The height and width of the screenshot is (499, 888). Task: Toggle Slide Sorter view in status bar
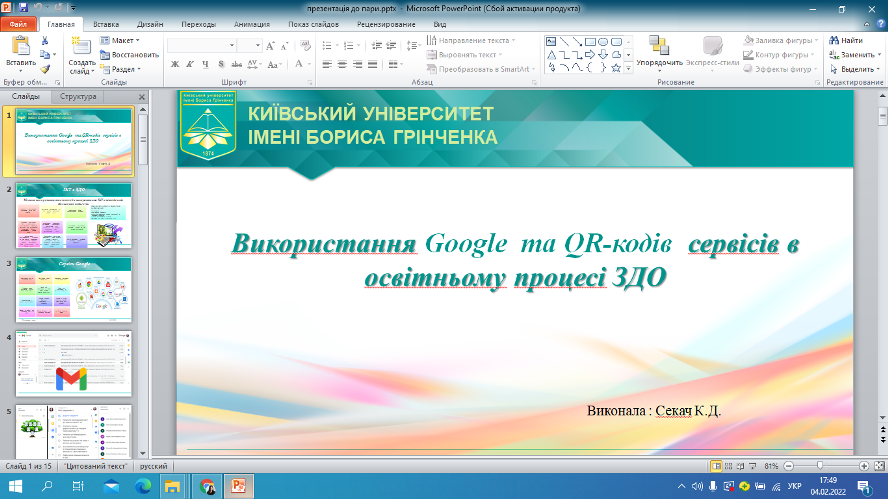pos(728,466)
